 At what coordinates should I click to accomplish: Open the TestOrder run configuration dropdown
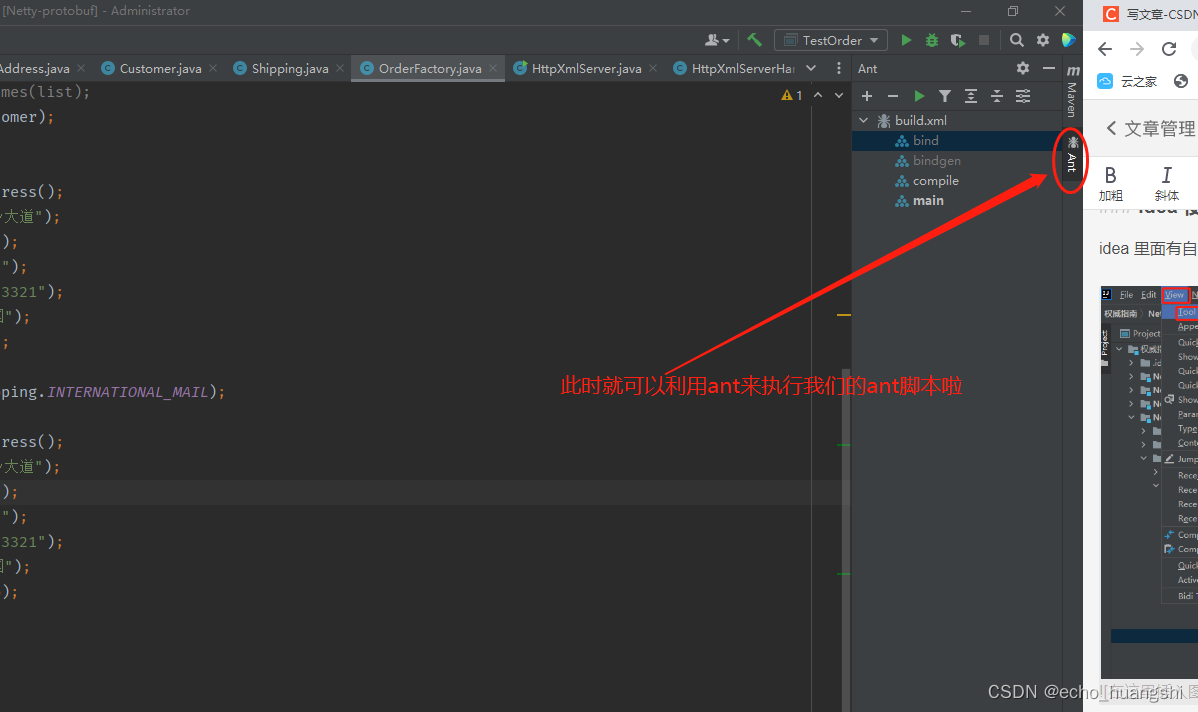831,40
